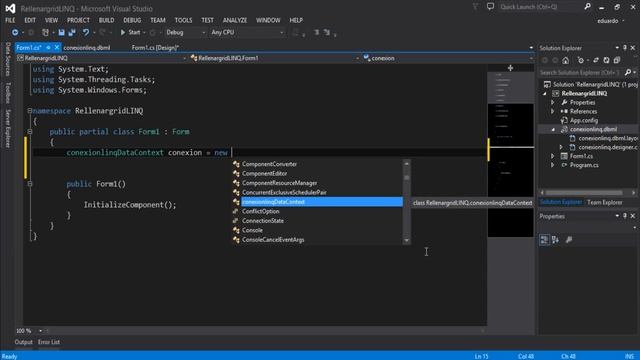The image size is (640, 360).
Task: Open the Any CPU platform dropdown
Action: tap(247, 32)
